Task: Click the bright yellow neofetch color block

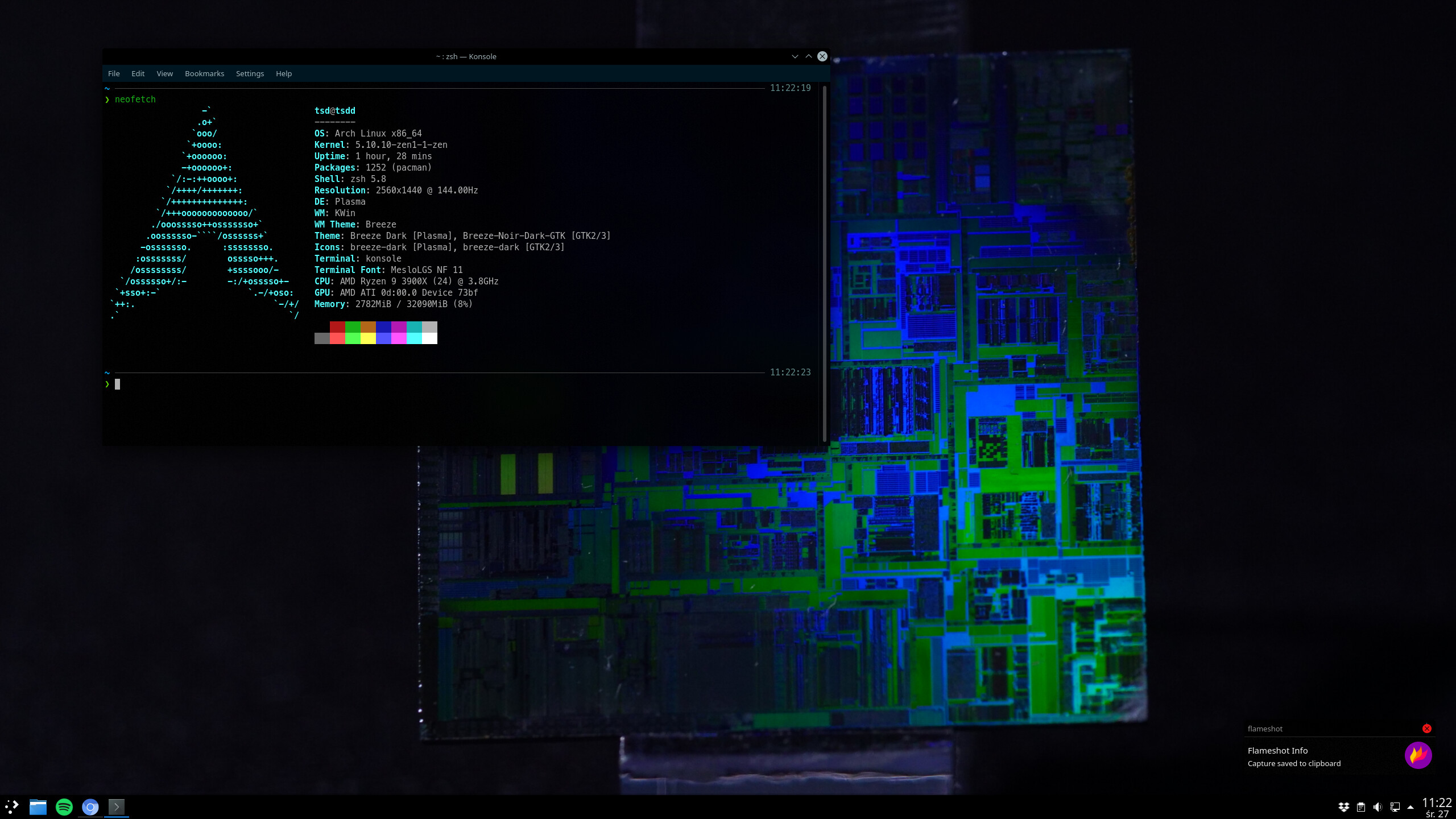Action: coord(368,338)
